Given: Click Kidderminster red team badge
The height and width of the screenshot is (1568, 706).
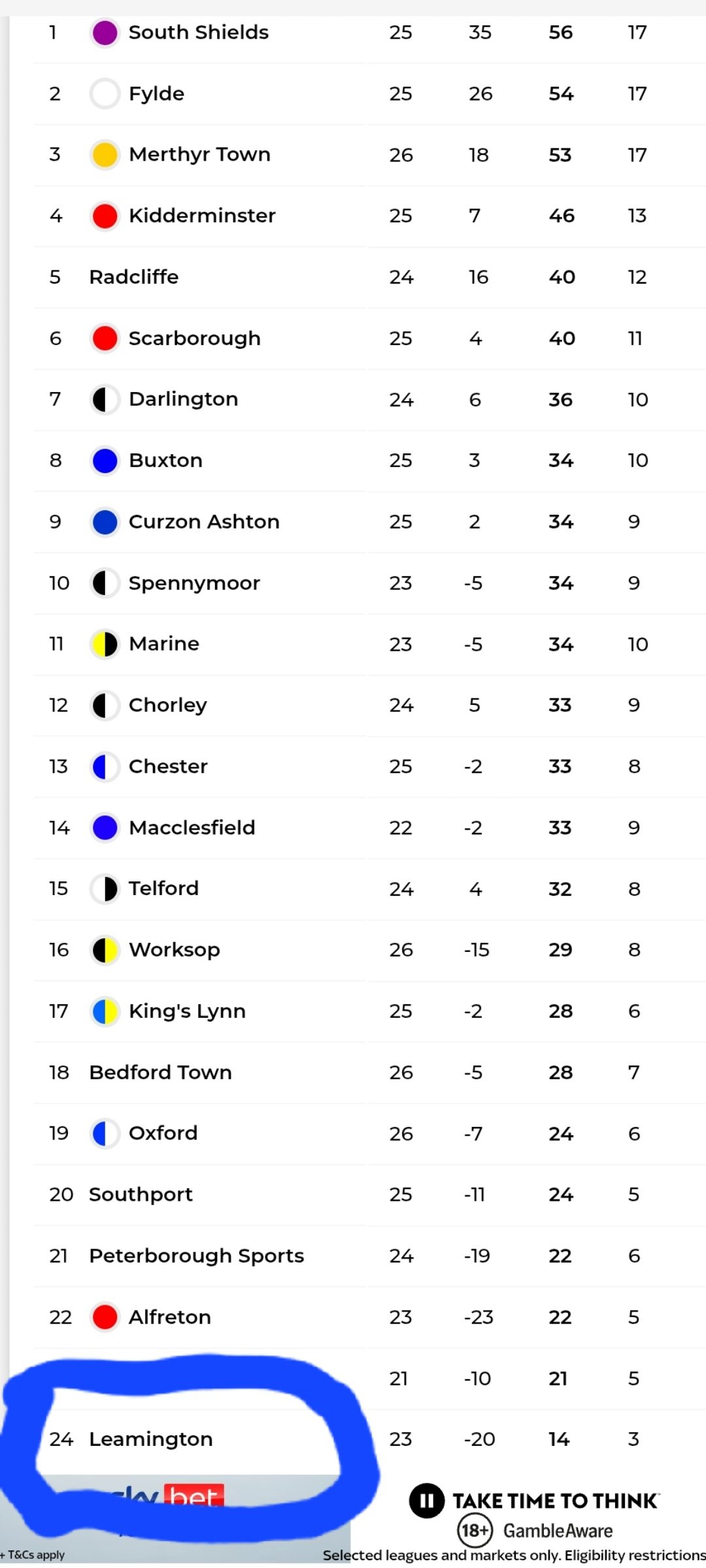Looking at the screenshot, I should (105, 216).
